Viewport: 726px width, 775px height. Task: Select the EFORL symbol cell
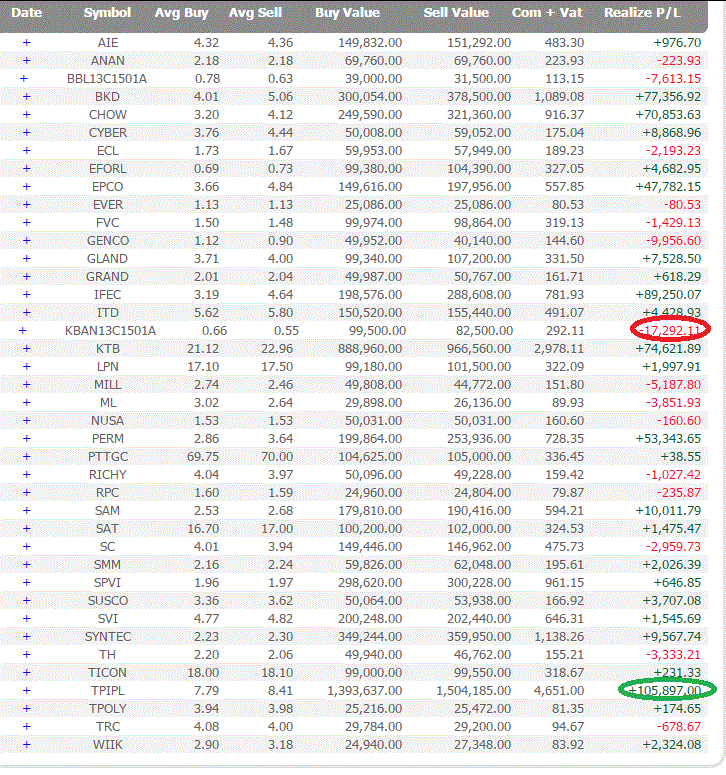click(x=108, y=169)
